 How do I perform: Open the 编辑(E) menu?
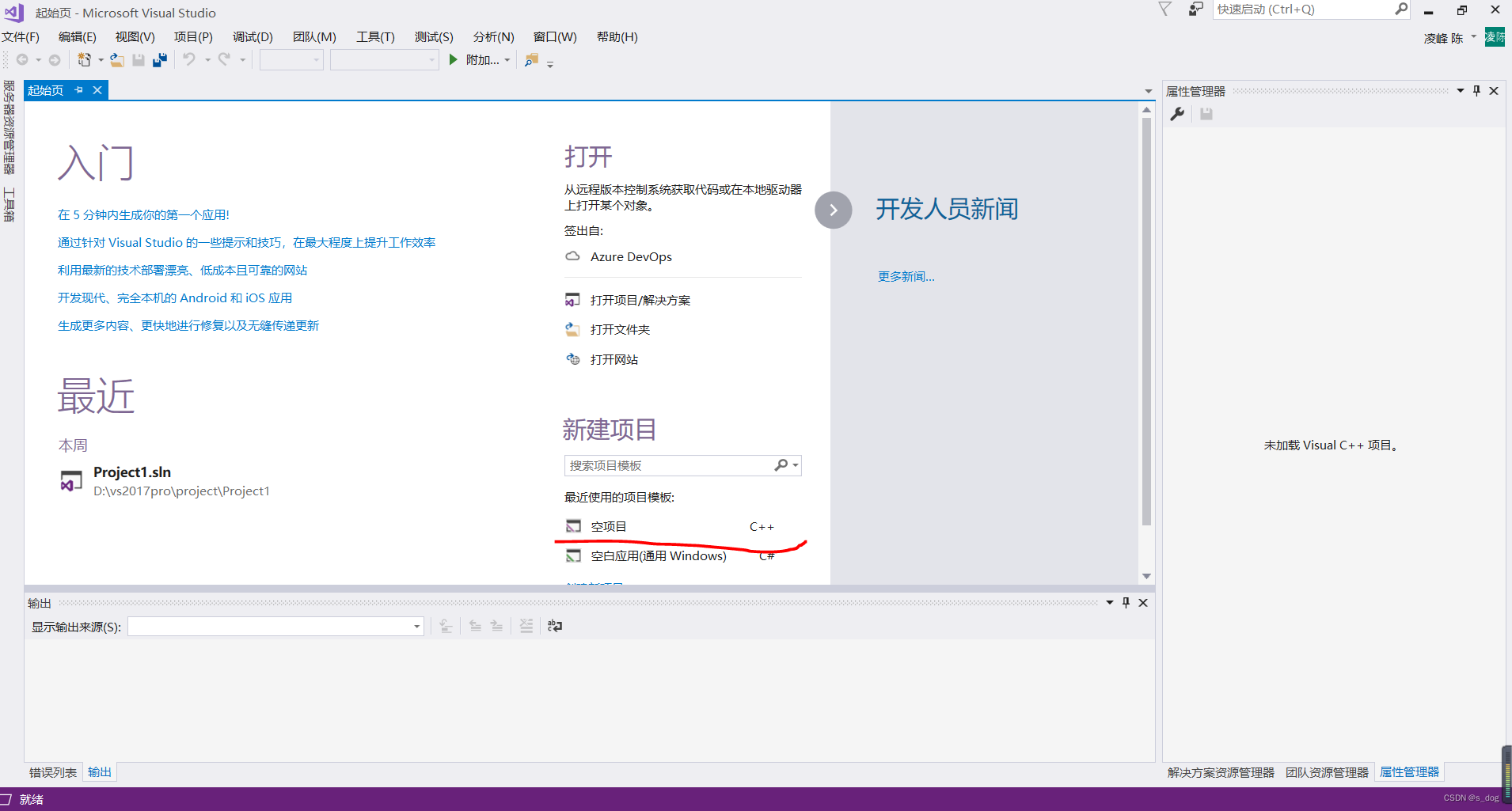pyautogui.click(x=78, y=37)
